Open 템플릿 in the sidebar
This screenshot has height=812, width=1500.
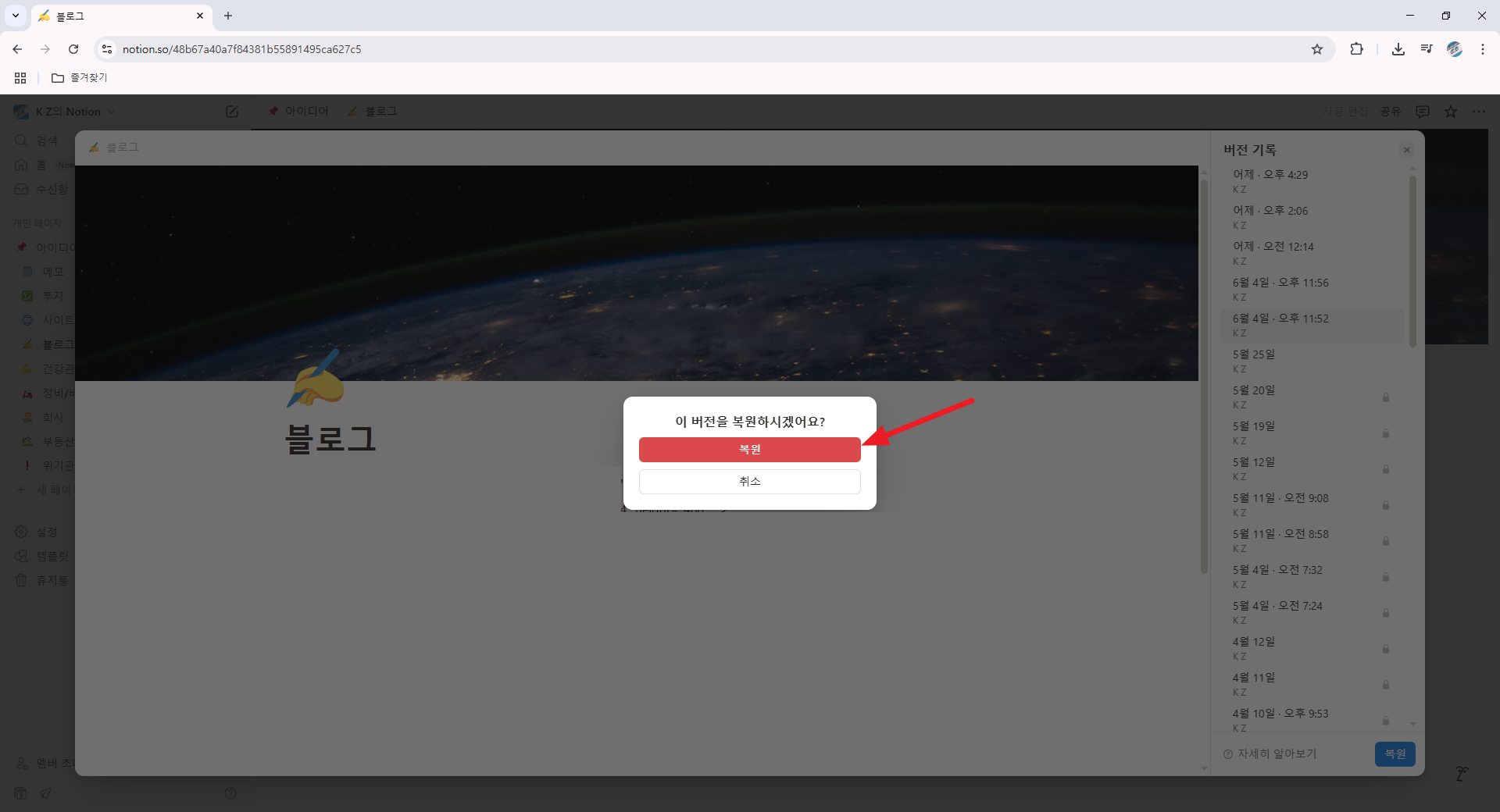(x=43, y=556)
